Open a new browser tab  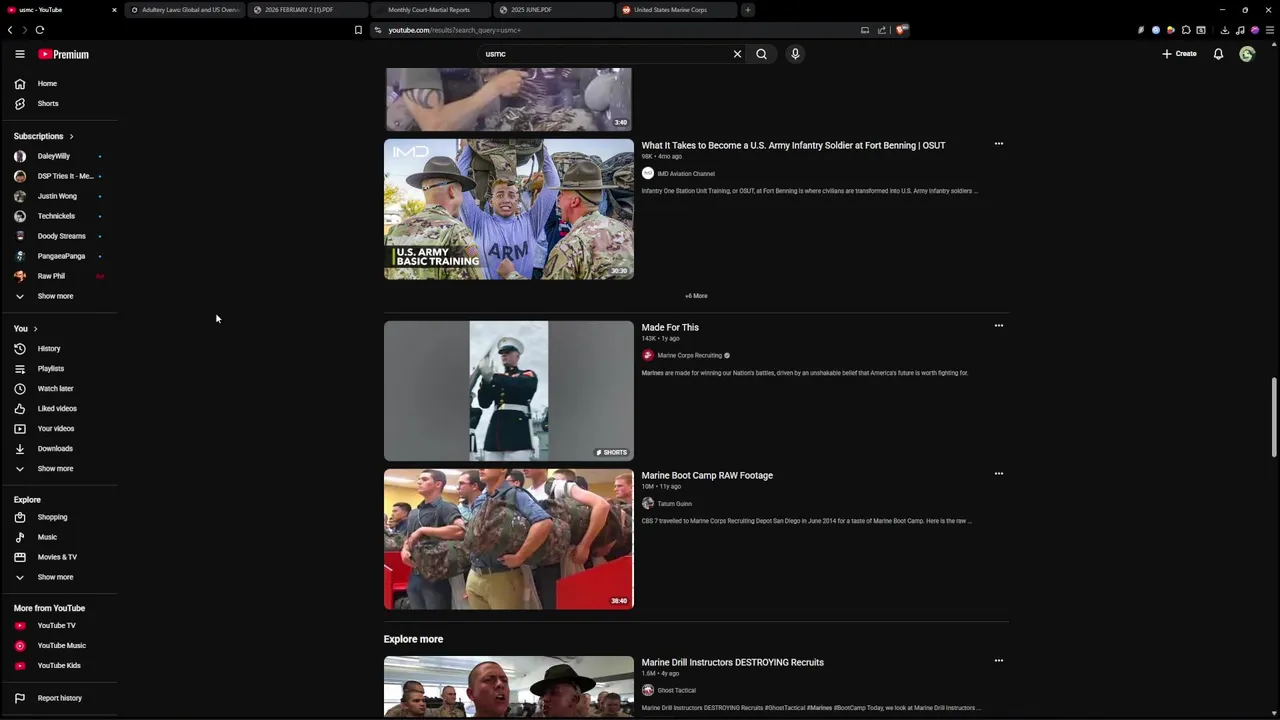pyautogui.click(x=748, y=10)
